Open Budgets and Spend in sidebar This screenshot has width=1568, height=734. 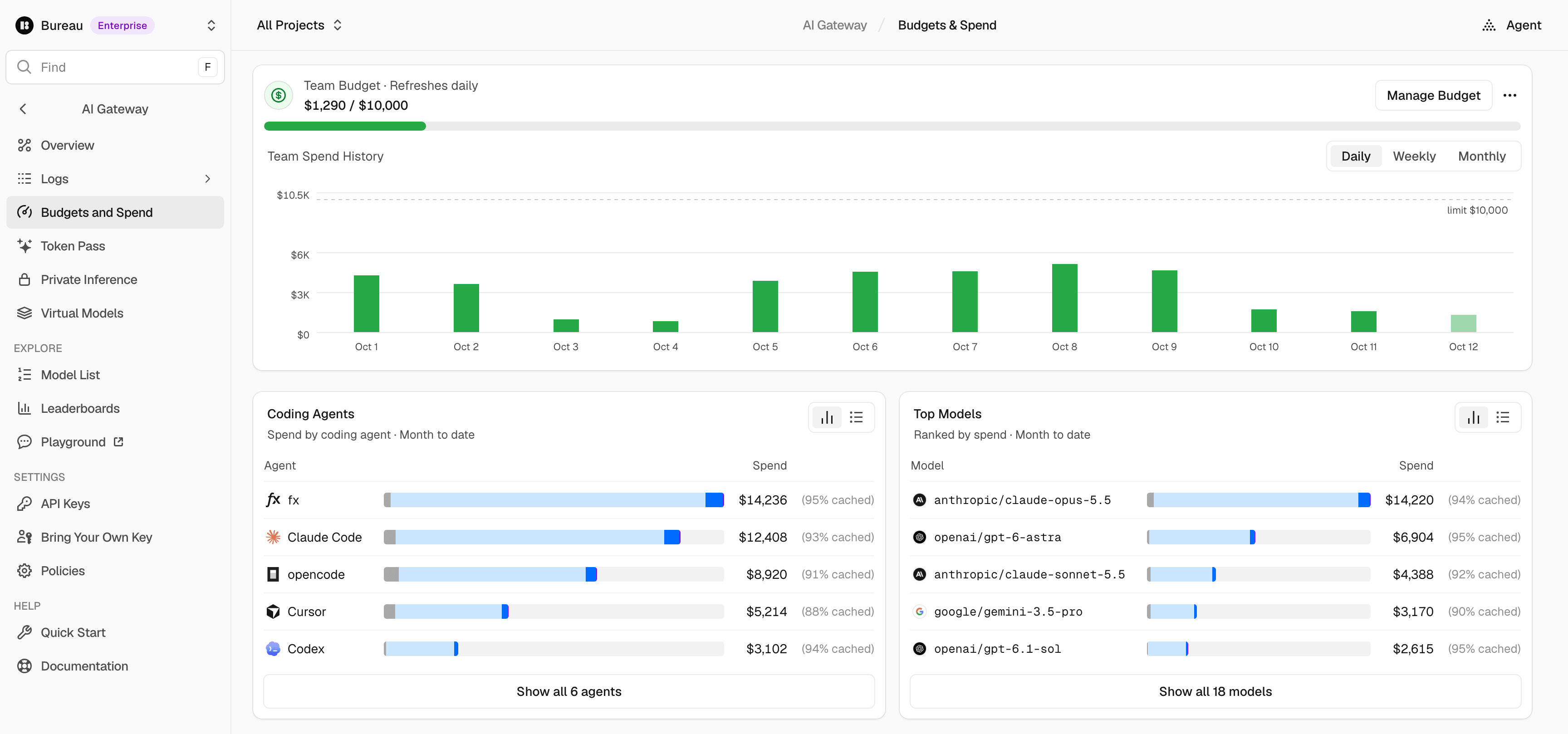[115, 212]
